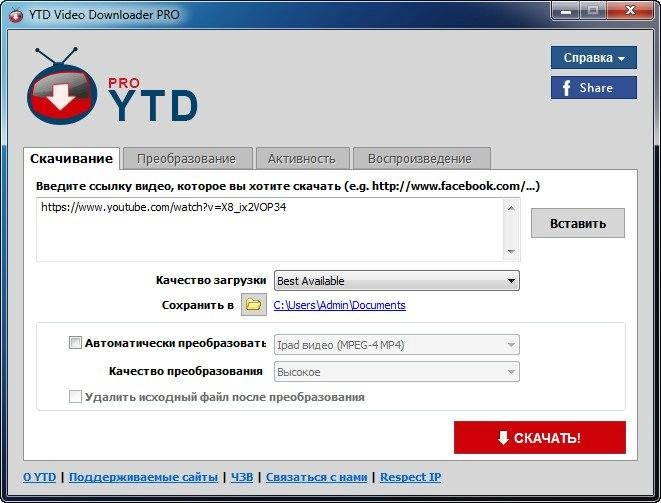This screenshot has height=503, width=661.
Task: Close the YTD Video Downloader window
Action: click(630, 11)
